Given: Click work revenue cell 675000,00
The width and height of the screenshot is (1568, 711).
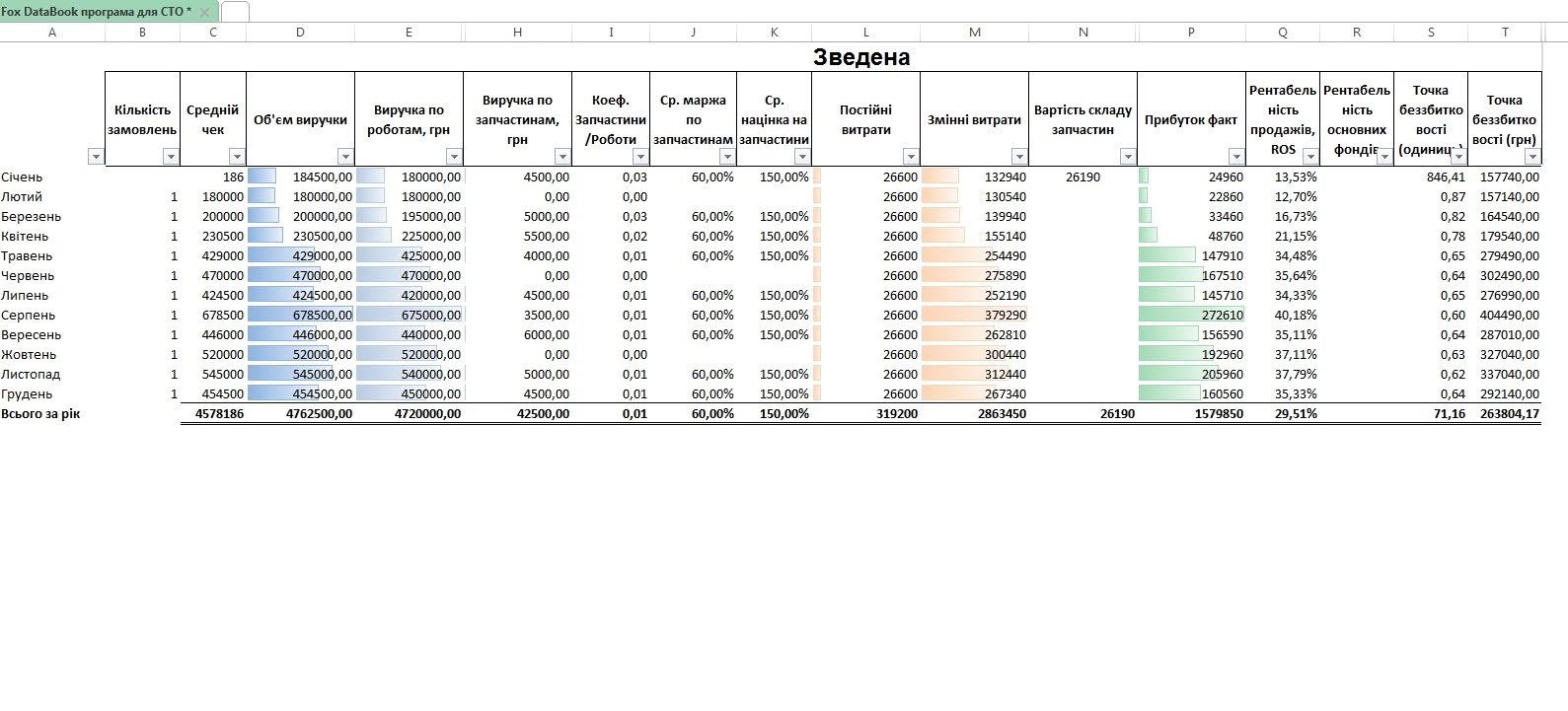Looking at the screenshot, I should (409, 316).
